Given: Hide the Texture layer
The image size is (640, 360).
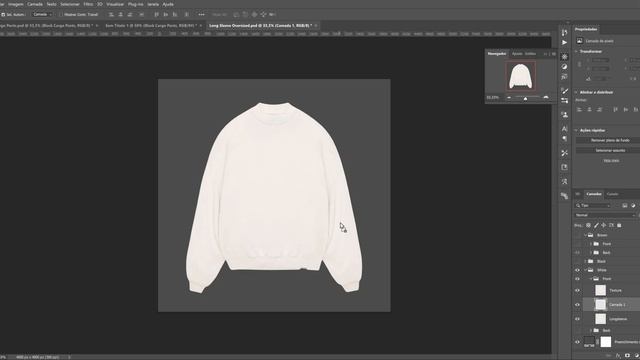Looking at the screenshot, I should pyautogui.click(x=577, y=290).
